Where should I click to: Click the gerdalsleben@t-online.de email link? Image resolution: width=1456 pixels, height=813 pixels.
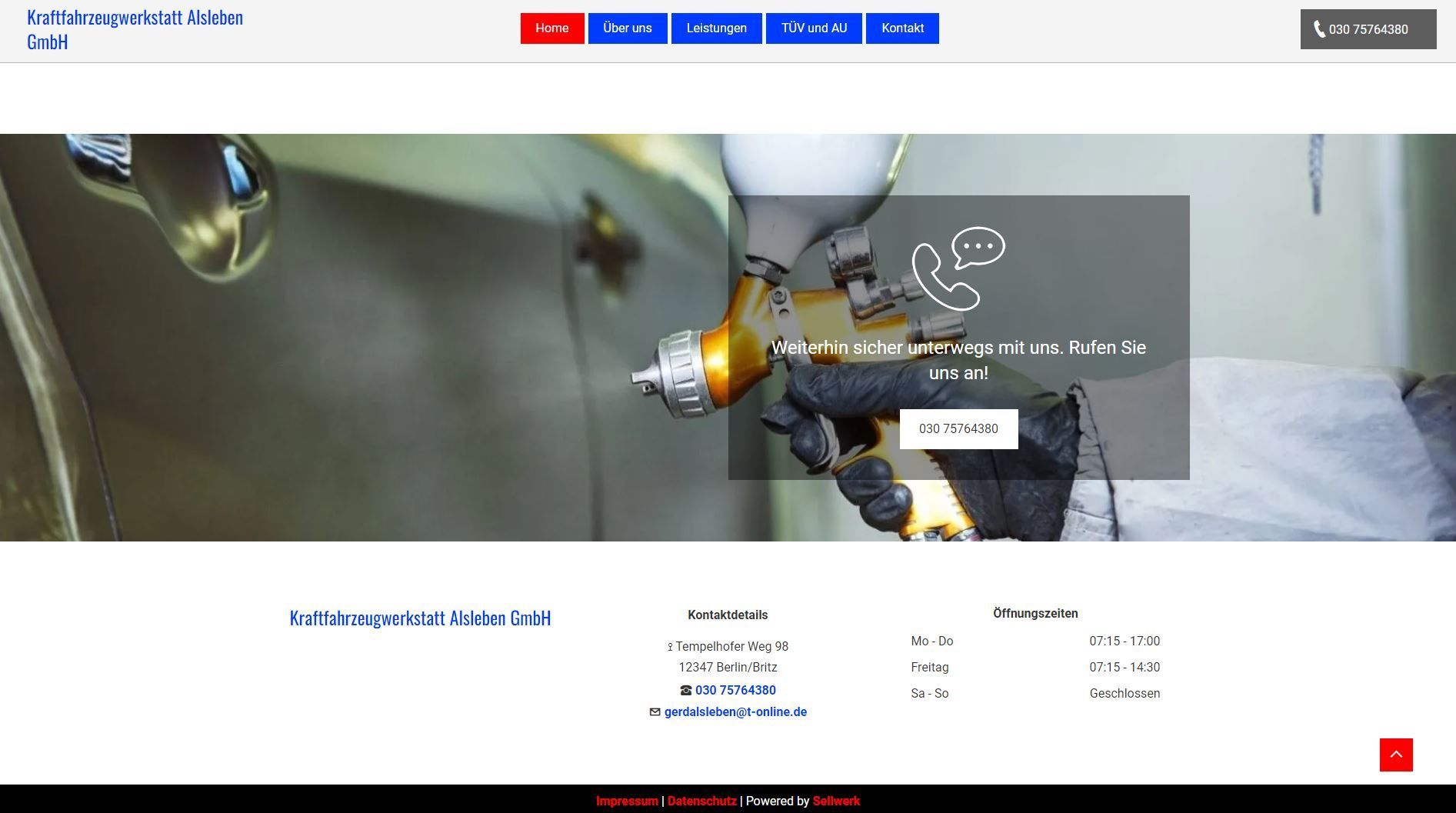[735, 712]
